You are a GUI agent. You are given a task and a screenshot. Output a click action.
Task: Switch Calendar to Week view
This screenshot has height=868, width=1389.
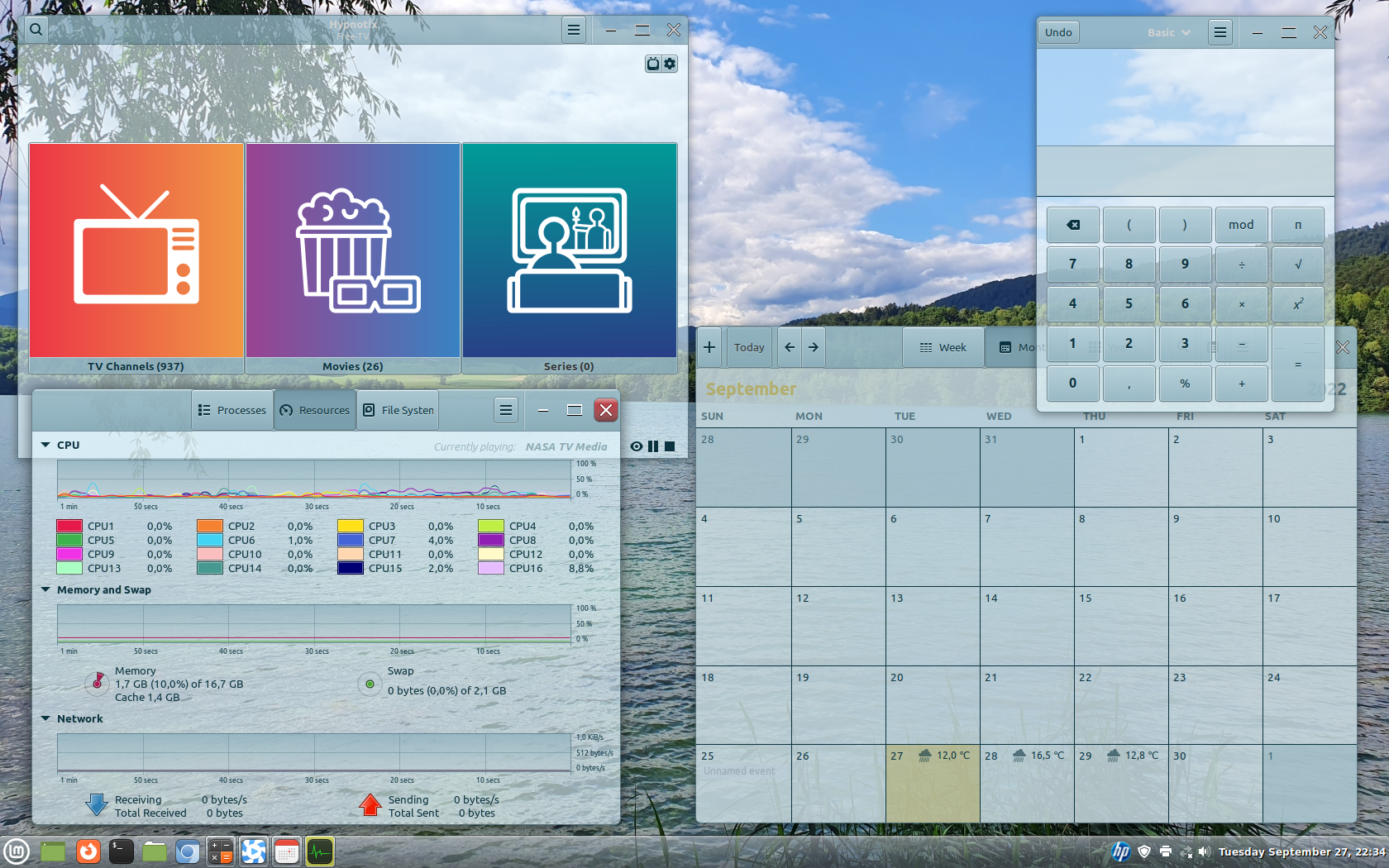[x=943, y=347]
